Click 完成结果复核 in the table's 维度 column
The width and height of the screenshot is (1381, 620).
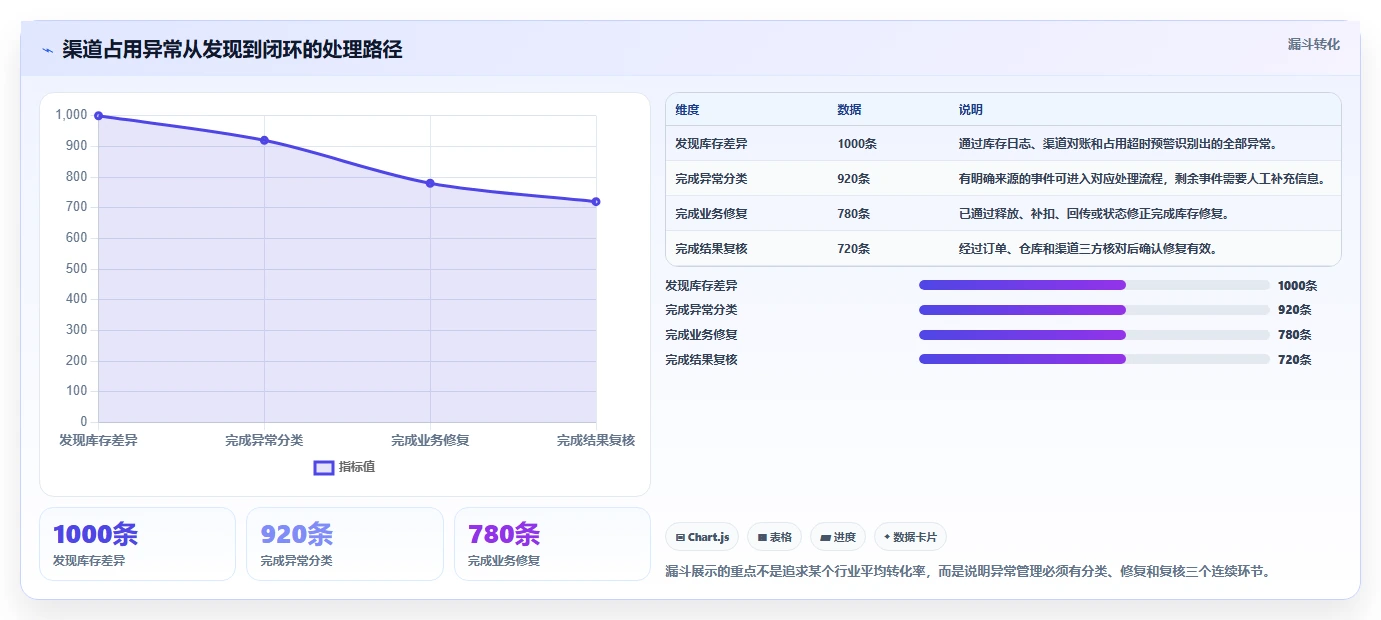(711, 249)
